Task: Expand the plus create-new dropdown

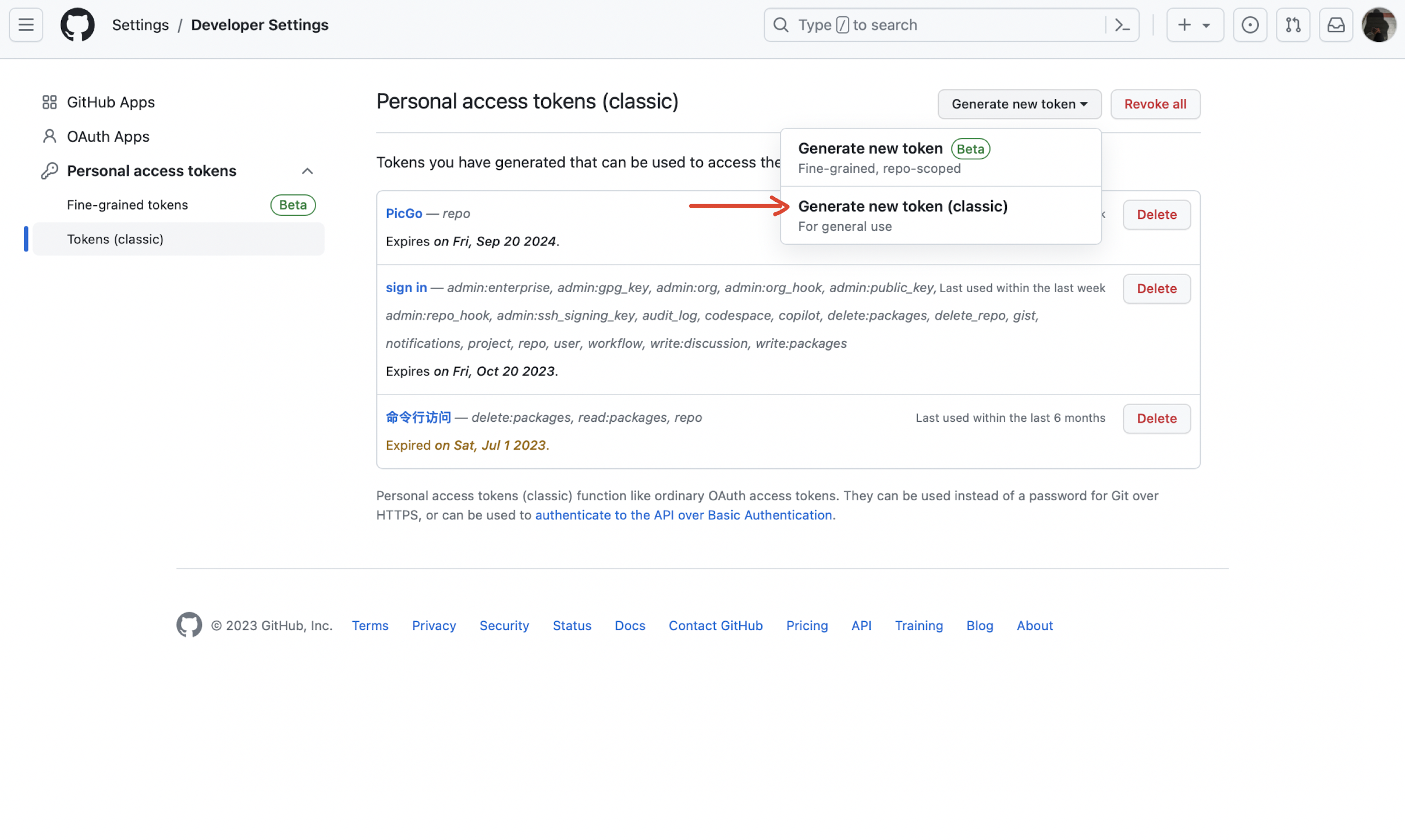Action: 1194,25
